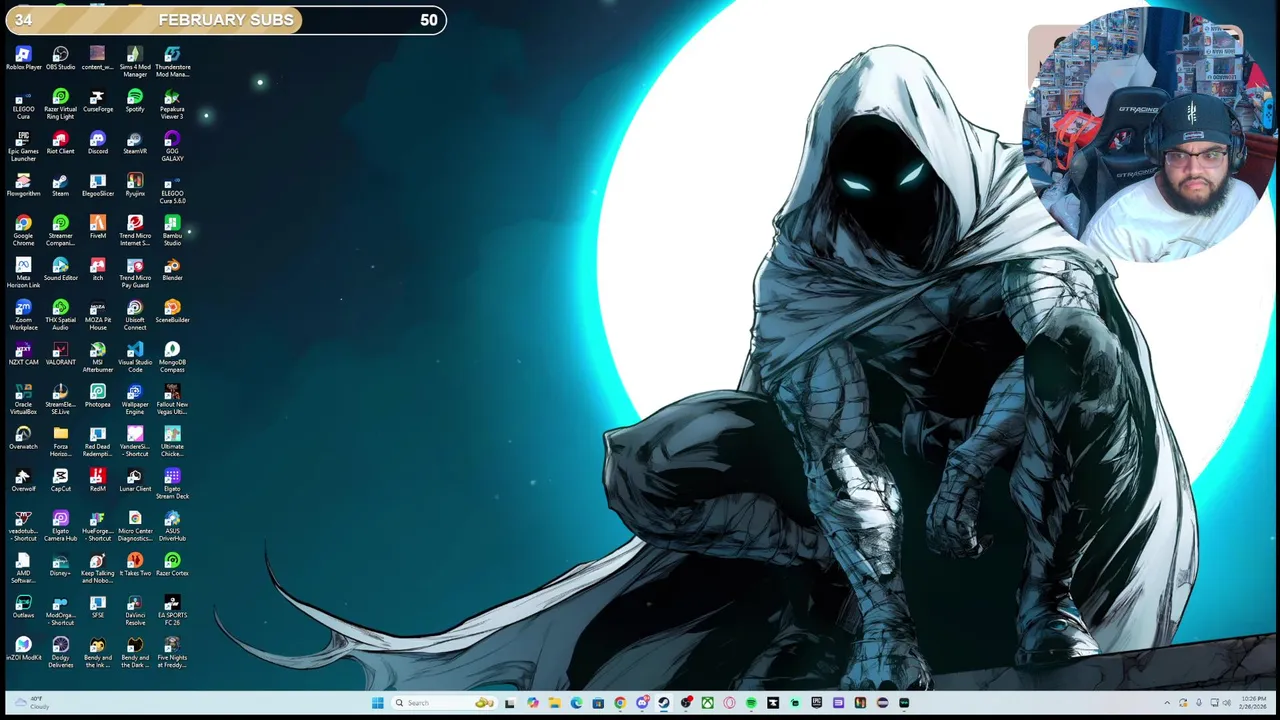Open the weather widget showing Cloudy
Image resolution: width=1280 pixels, height=720 pixels.
(x=30, y=703)
